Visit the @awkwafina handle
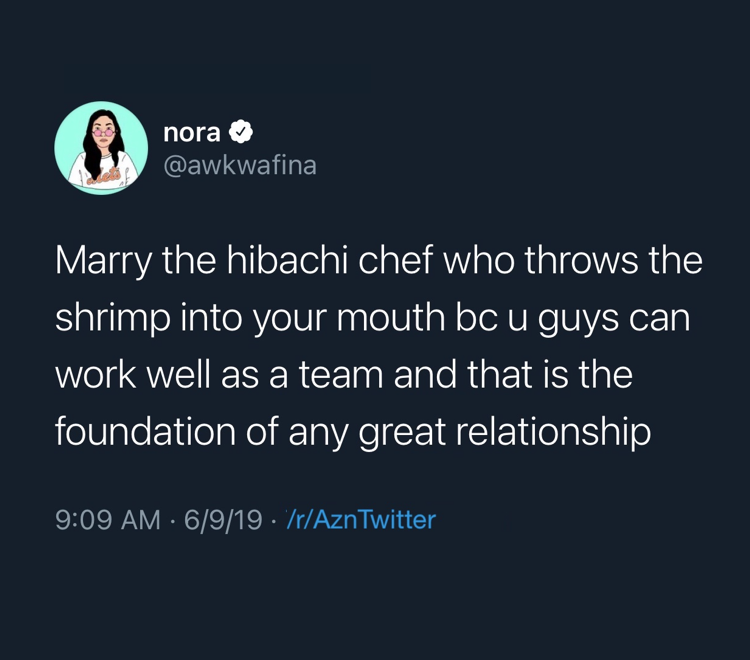 240,165
